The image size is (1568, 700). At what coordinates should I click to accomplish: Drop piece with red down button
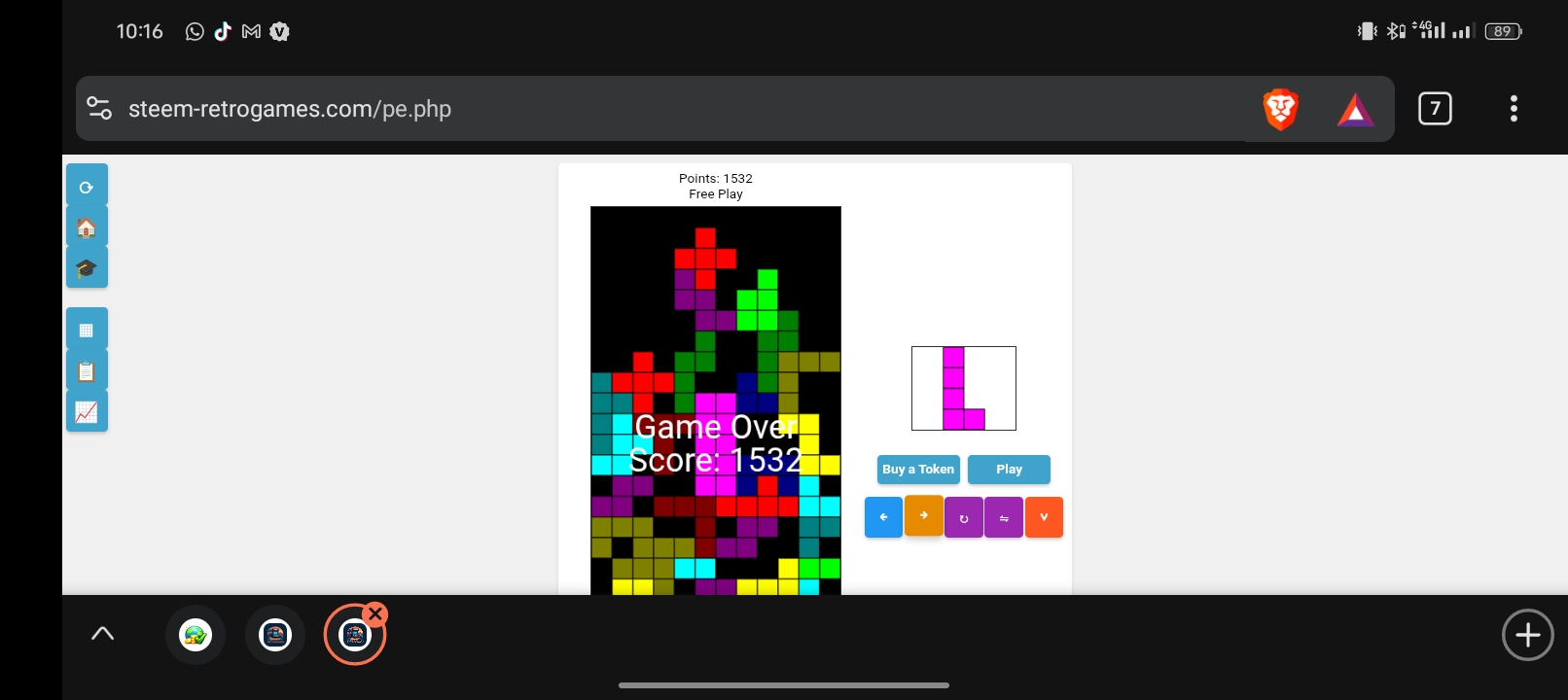click(x=1044, y=517)
